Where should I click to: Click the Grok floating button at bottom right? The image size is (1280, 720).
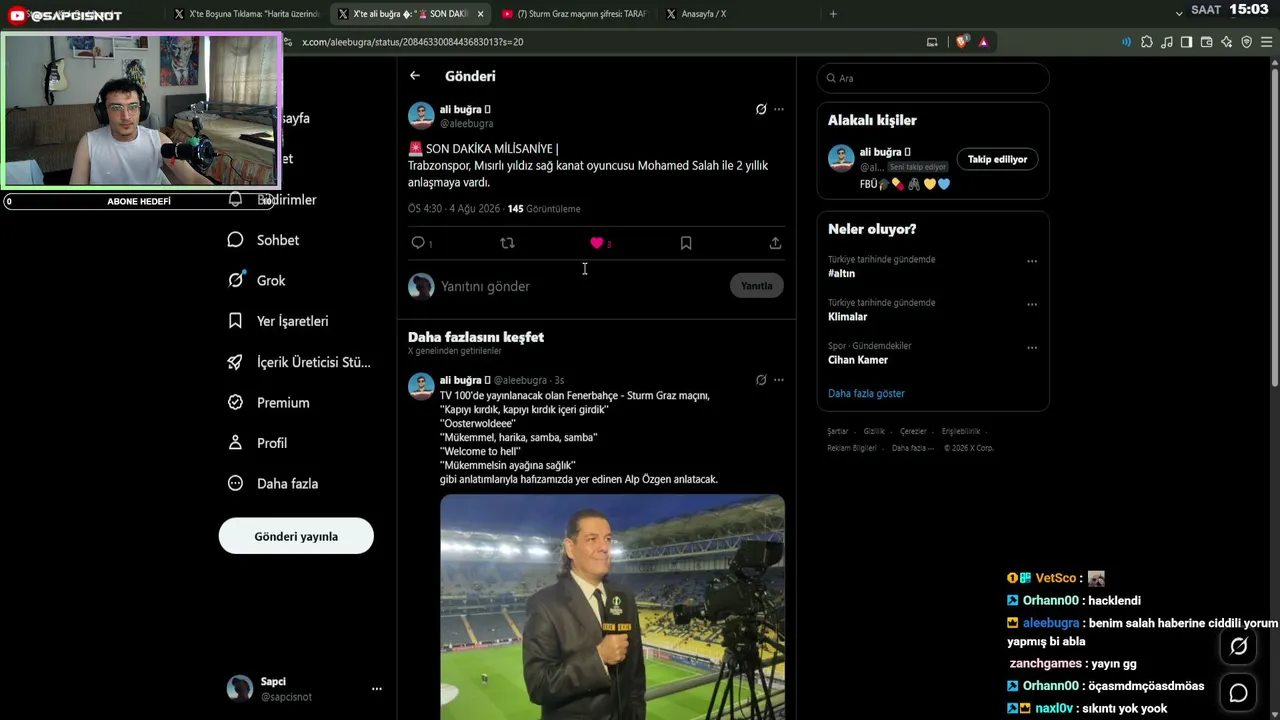click(1238, 647)
